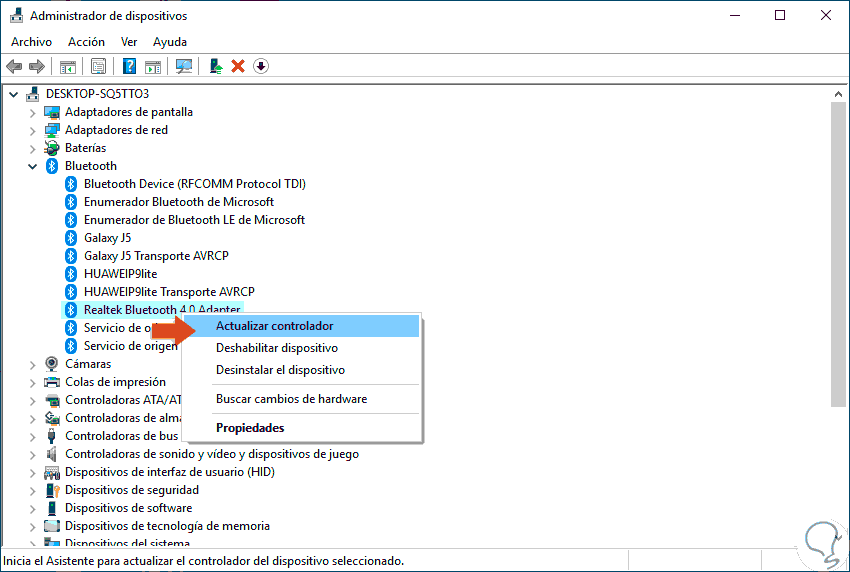Click the scrollbar up arrow
This screenshot has height=572, width=850.
click(x=838, y=94)
